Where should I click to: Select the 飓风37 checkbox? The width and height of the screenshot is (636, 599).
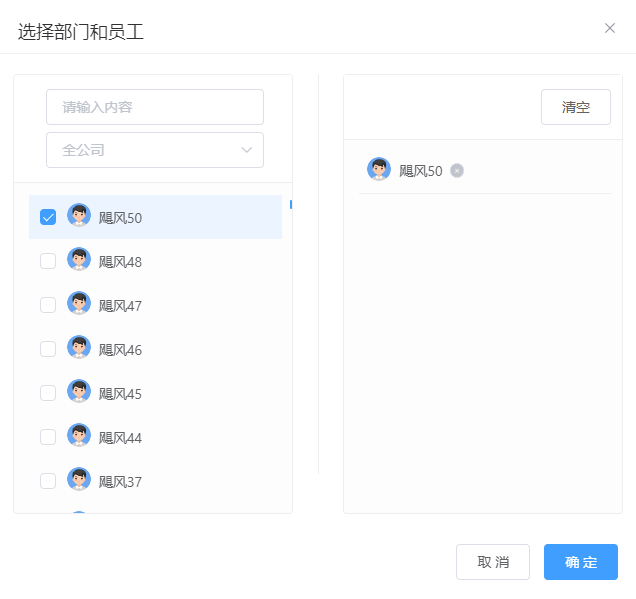48,481
